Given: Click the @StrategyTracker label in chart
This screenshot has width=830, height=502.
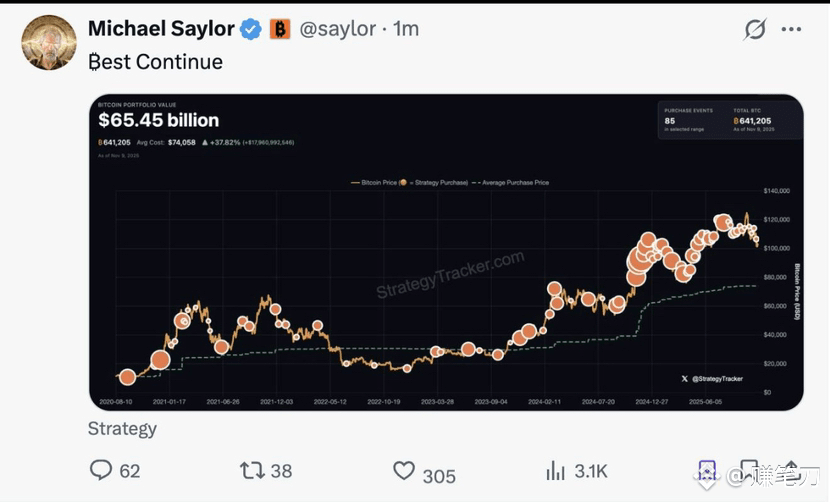Looking at the screenshot, I should pyautogui.click(x=716, y=379).
